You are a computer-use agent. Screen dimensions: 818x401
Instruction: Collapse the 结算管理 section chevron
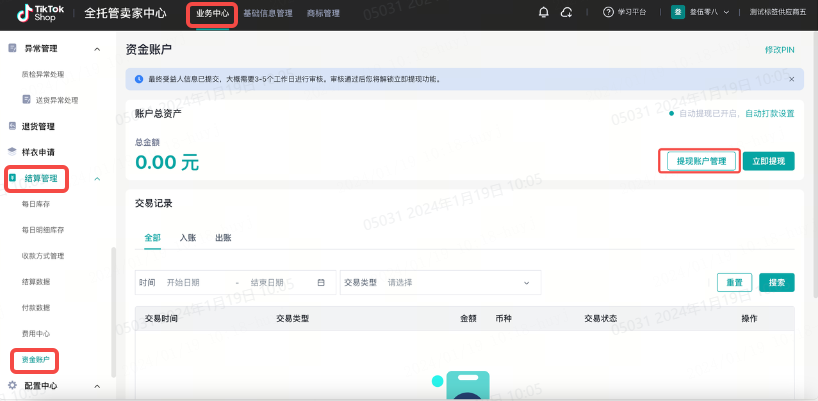pyautogui.click(x=97, y=179)
